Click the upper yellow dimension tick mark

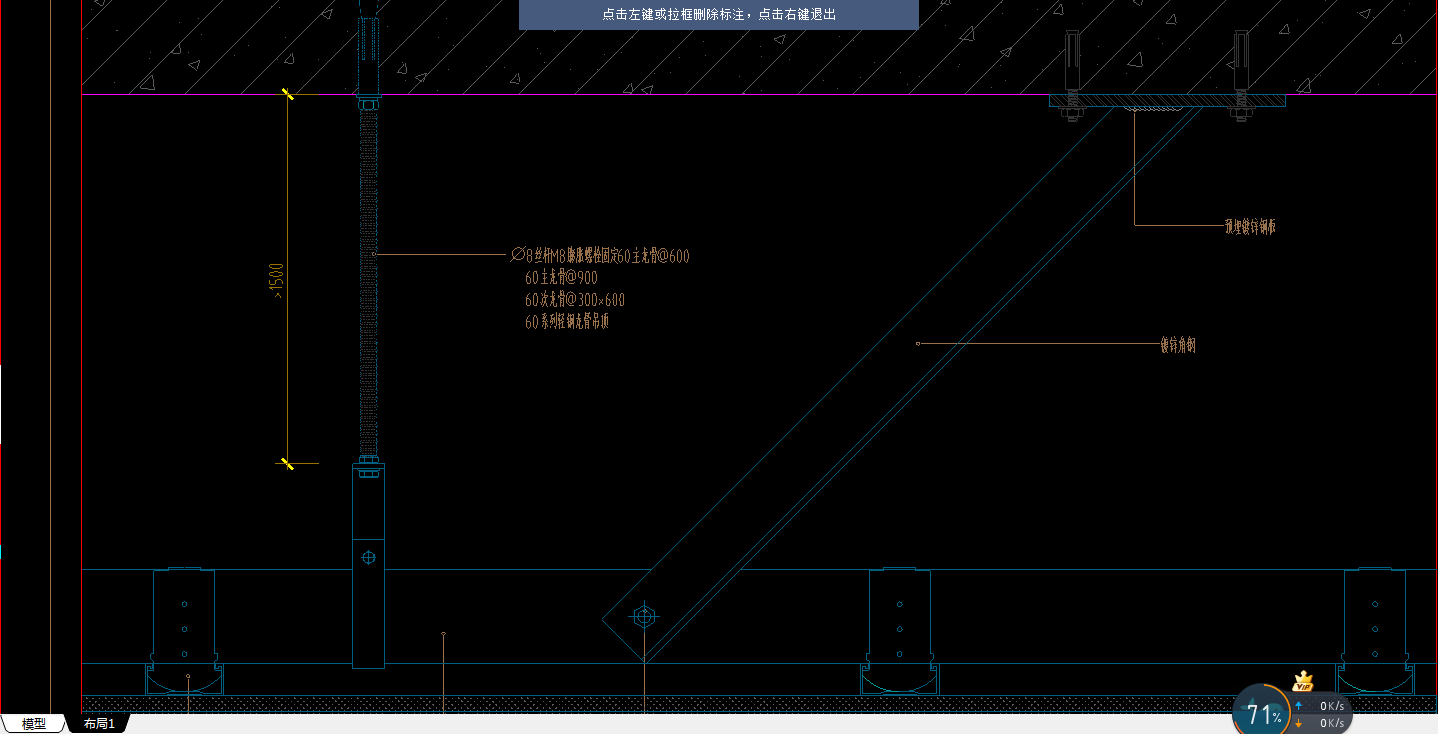coord(287,95)
